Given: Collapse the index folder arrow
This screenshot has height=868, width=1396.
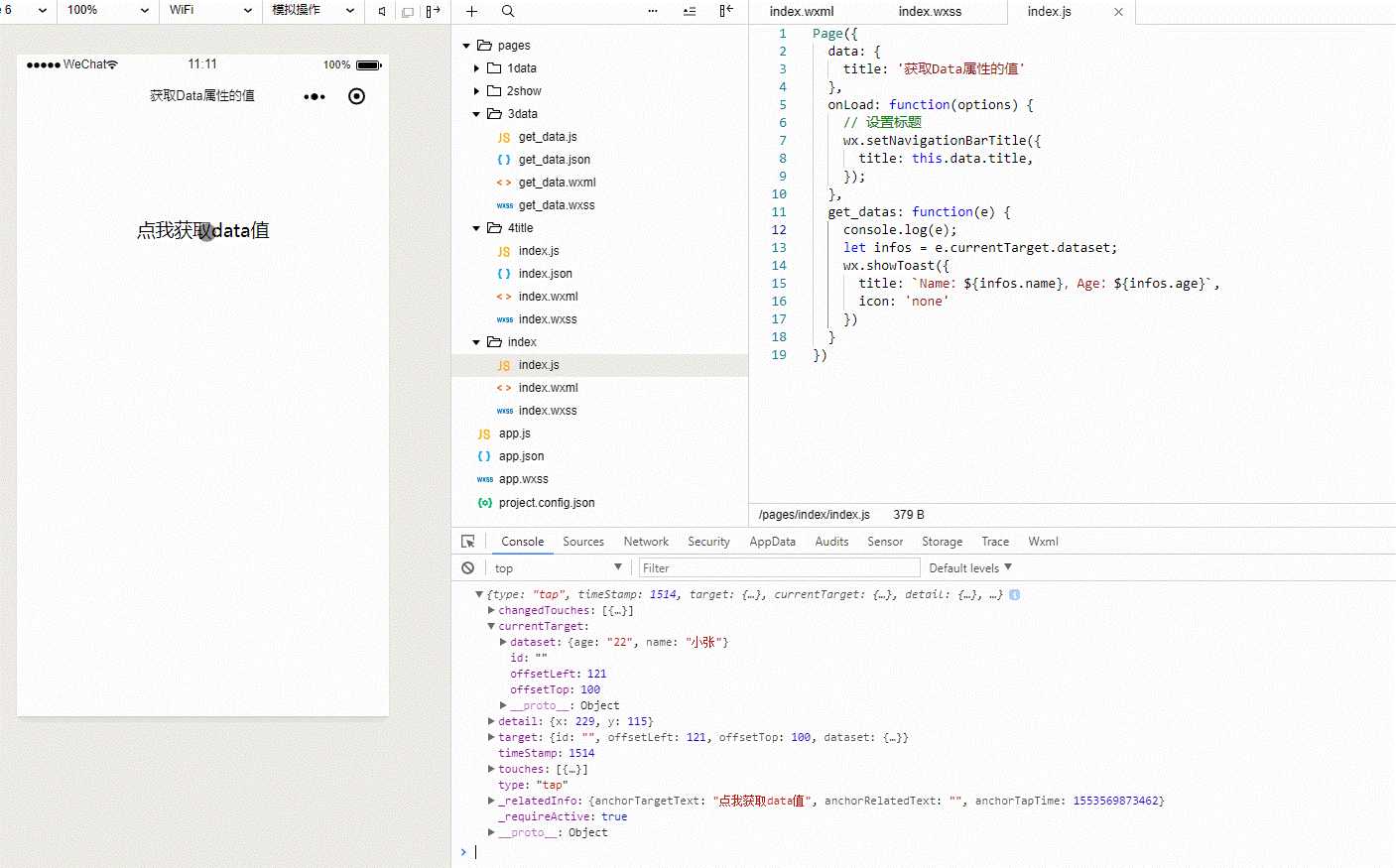Looking at the screenshot, I should pyautogui.click(x=476, y=342).
